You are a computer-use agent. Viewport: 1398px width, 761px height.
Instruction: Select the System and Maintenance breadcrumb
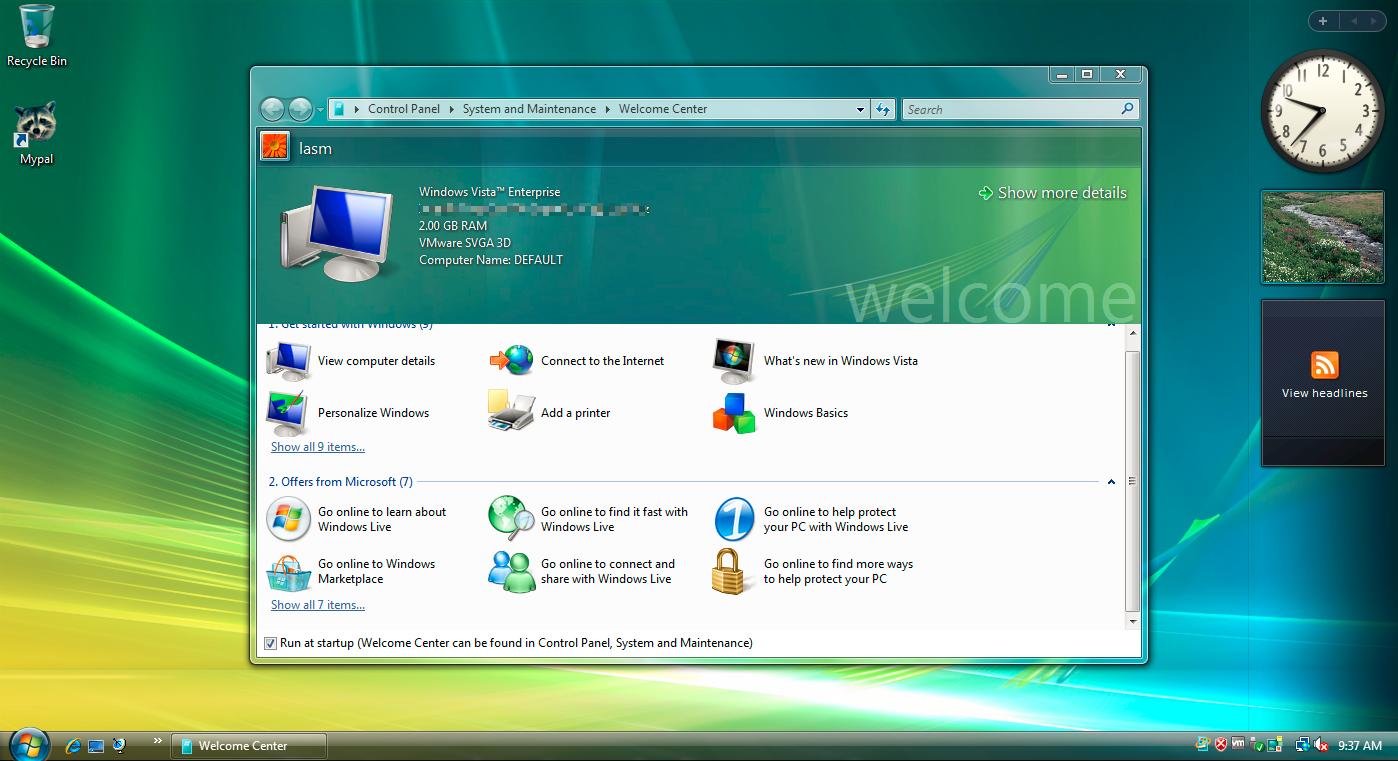tap(529, 109)
